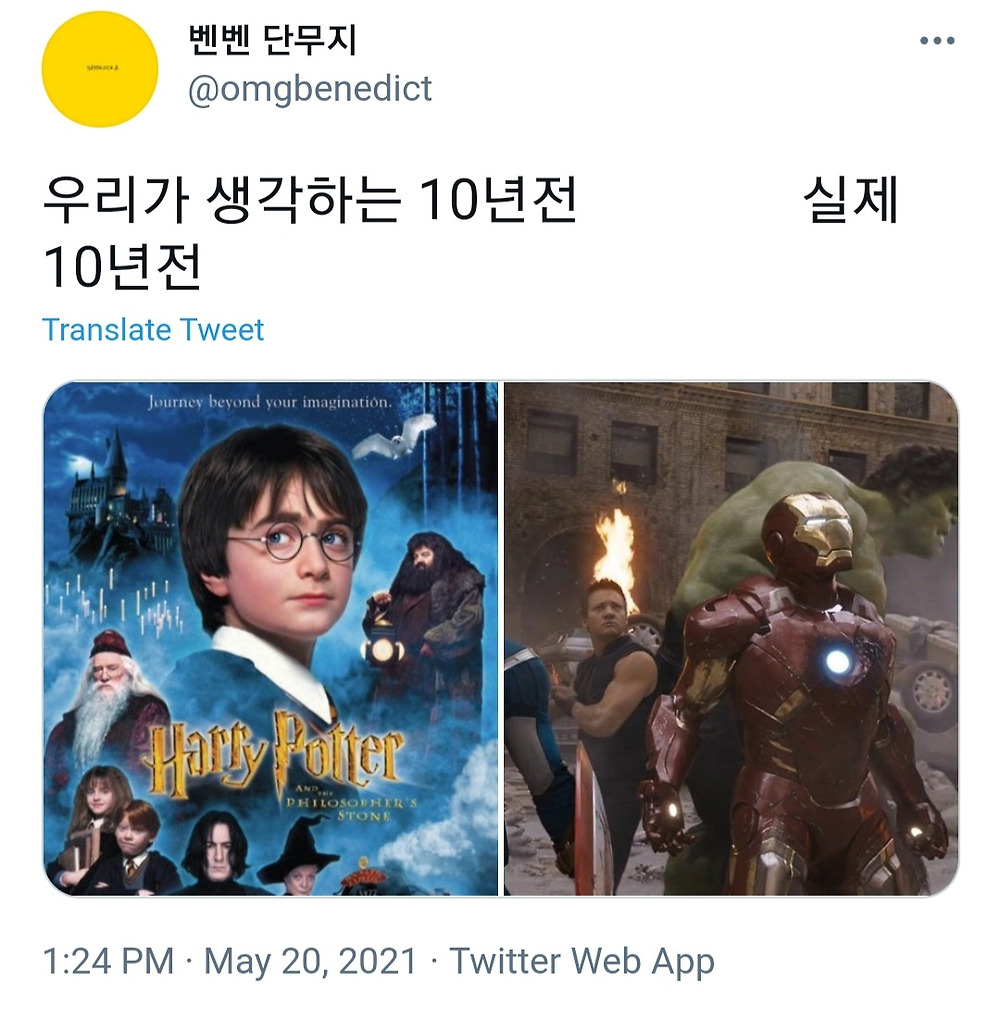1000x1021 pixels.
Task: Open the 벤벤 단무지 display name
Action: pos(272,40)
